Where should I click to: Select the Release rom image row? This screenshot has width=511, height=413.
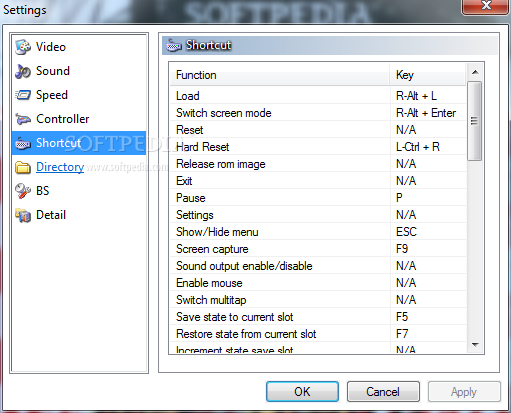[318, 164]
